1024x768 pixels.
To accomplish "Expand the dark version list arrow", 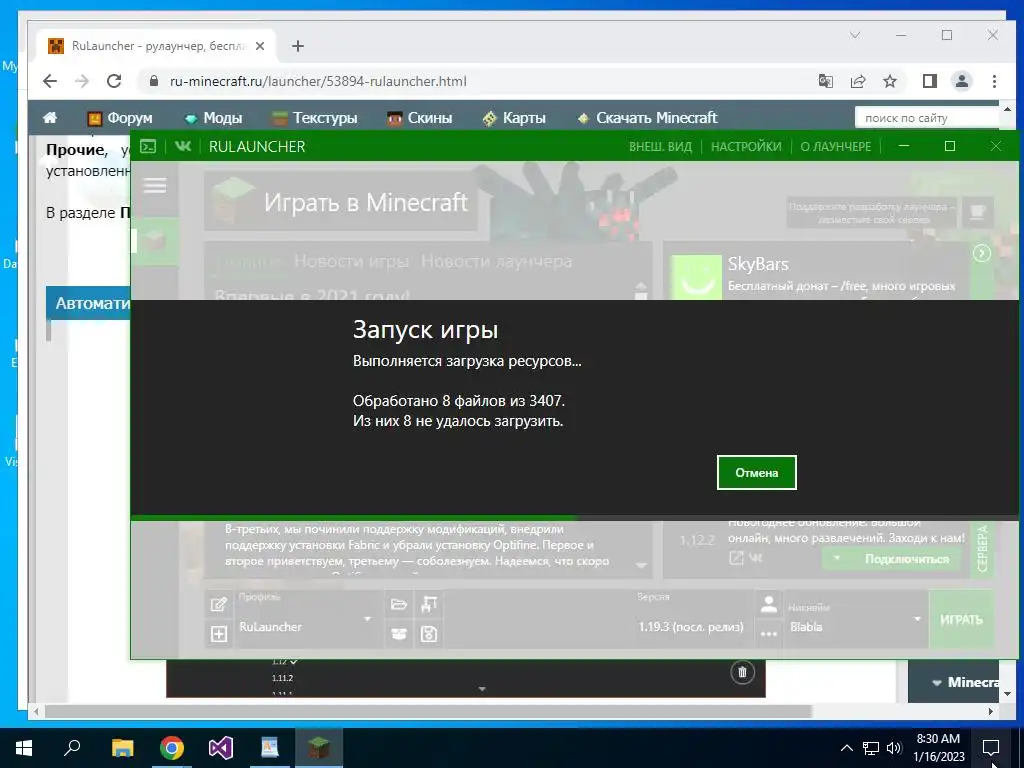I will coord(482,689).
